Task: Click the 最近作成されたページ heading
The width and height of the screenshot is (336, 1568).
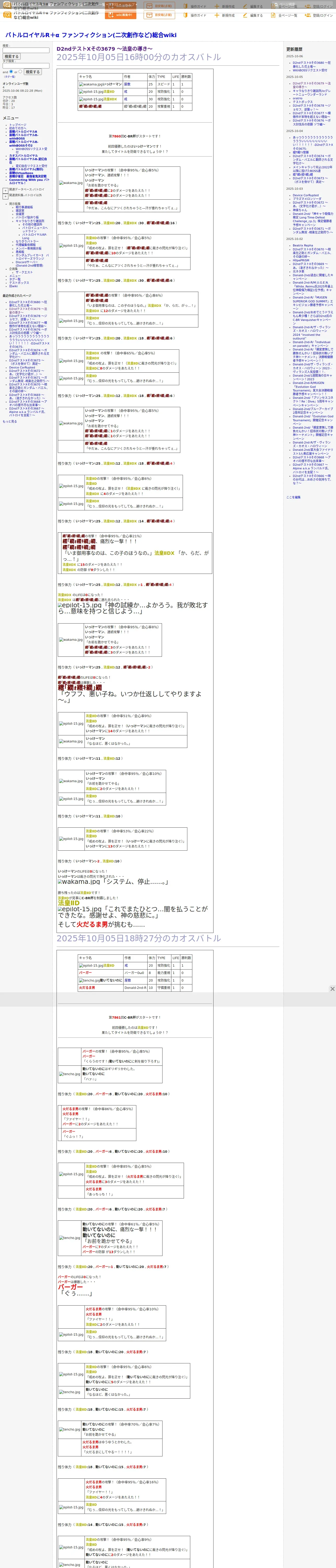Action: click(x=17, y=296)
